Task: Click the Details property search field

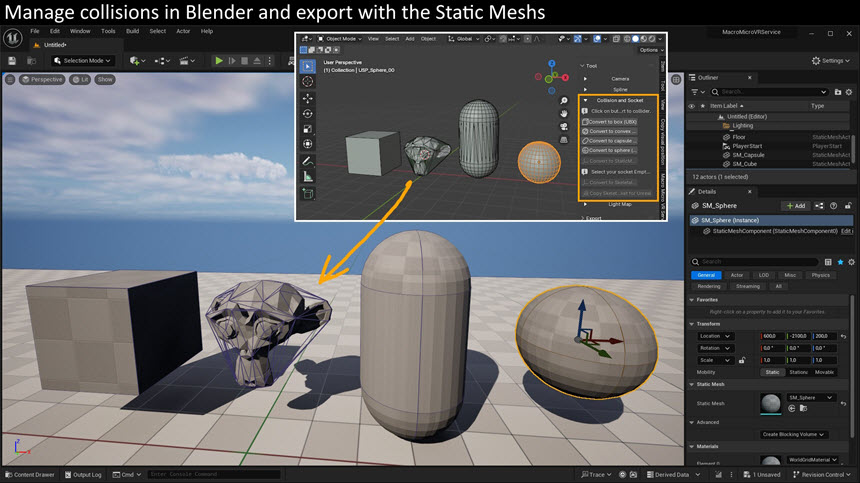Action: 755,262
